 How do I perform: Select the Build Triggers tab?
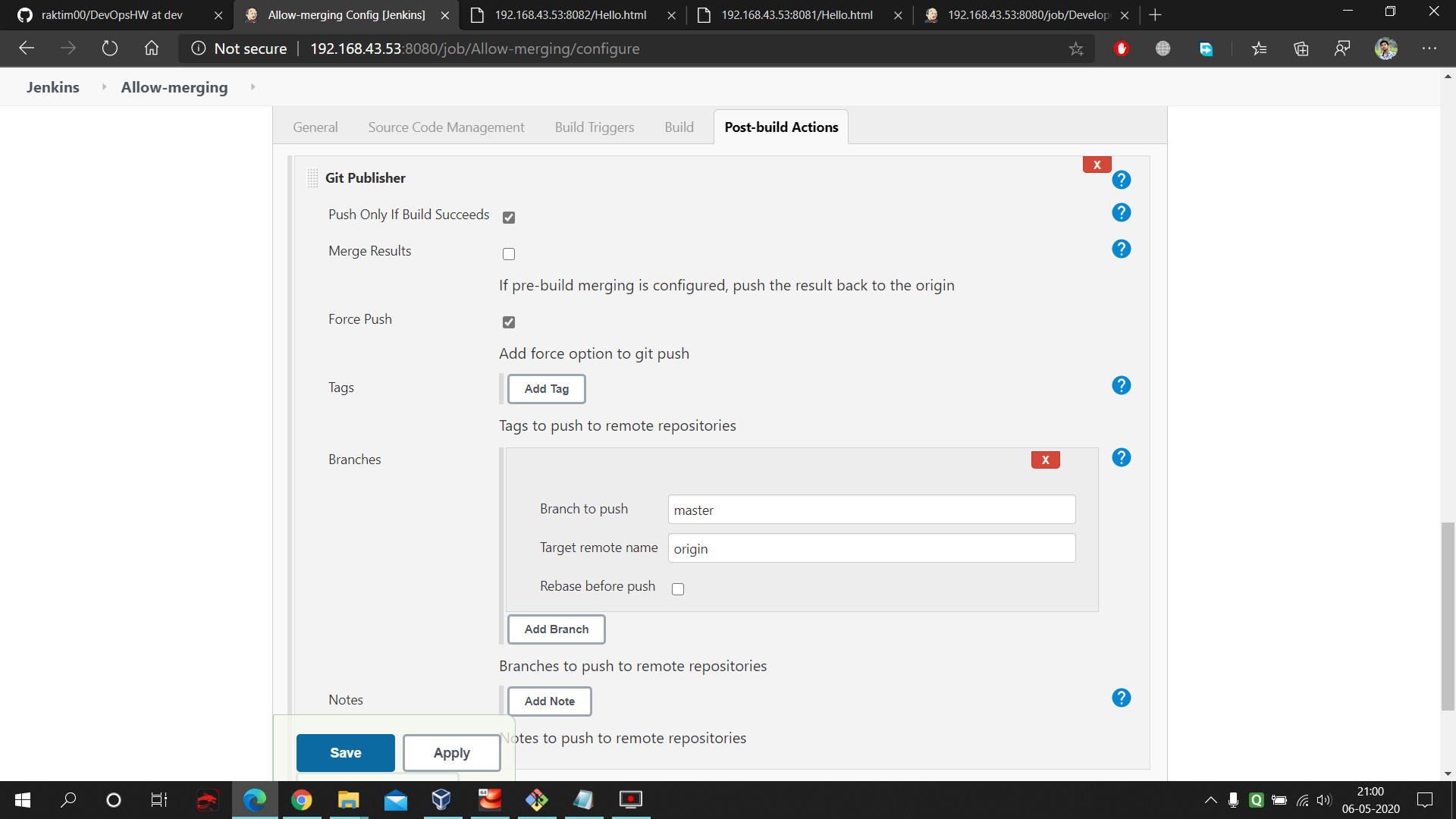tap(595, 127)
